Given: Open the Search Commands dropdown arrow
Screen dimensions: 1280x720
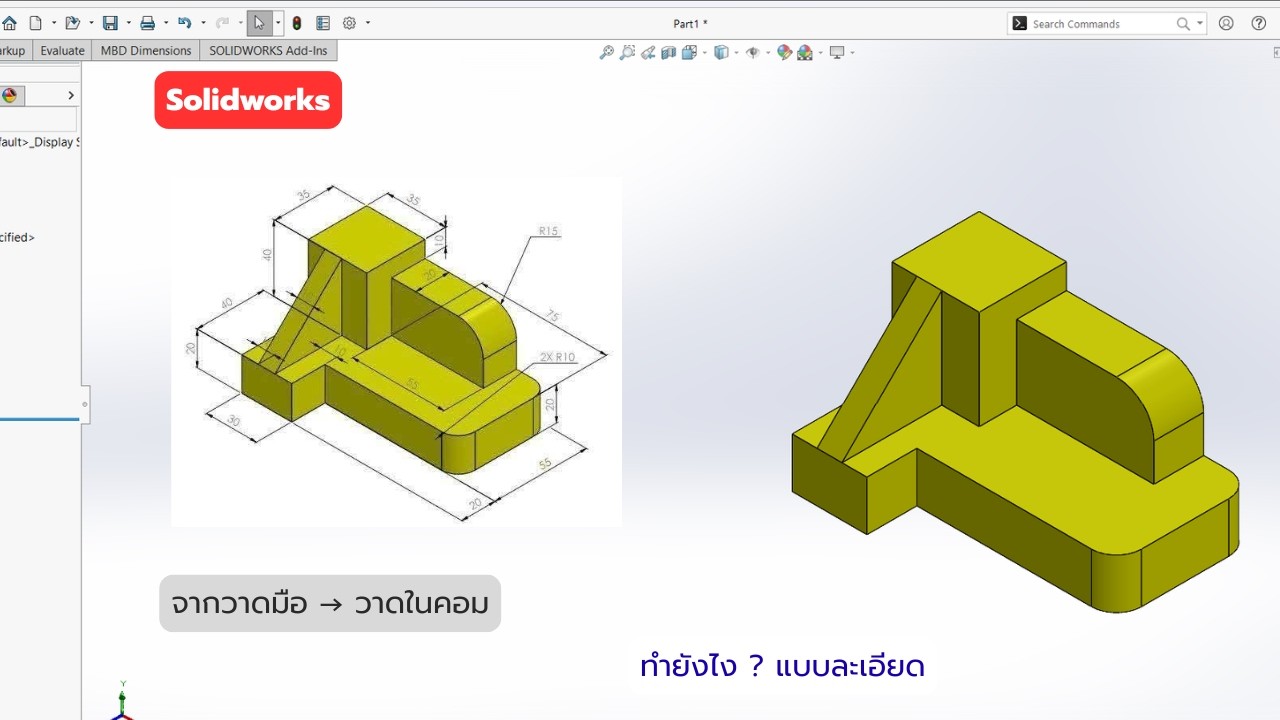Looking at the screenshot, I should click(1200, 24).
